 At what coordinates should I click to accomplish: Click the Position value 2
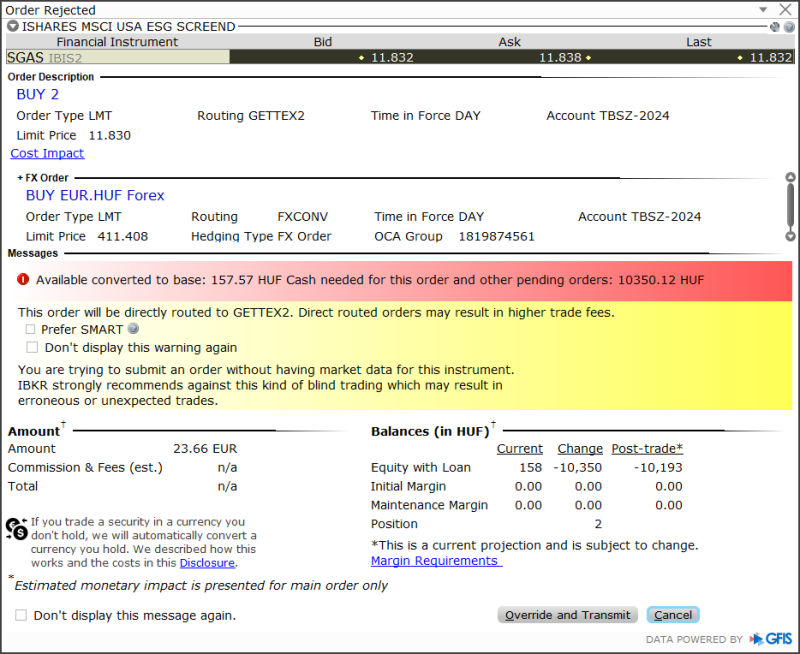[x=598, y=524]
